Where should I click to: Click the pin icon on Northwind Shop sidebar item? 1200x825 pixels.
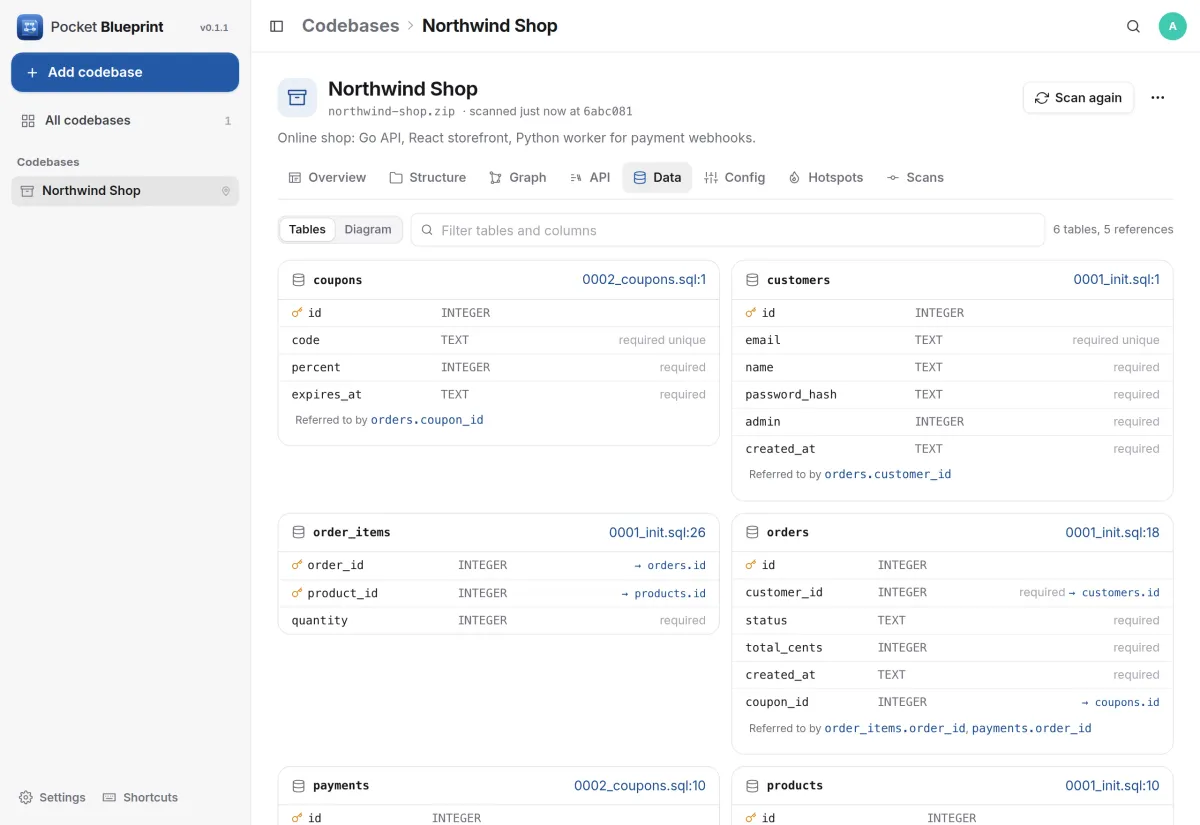[226, 191]
